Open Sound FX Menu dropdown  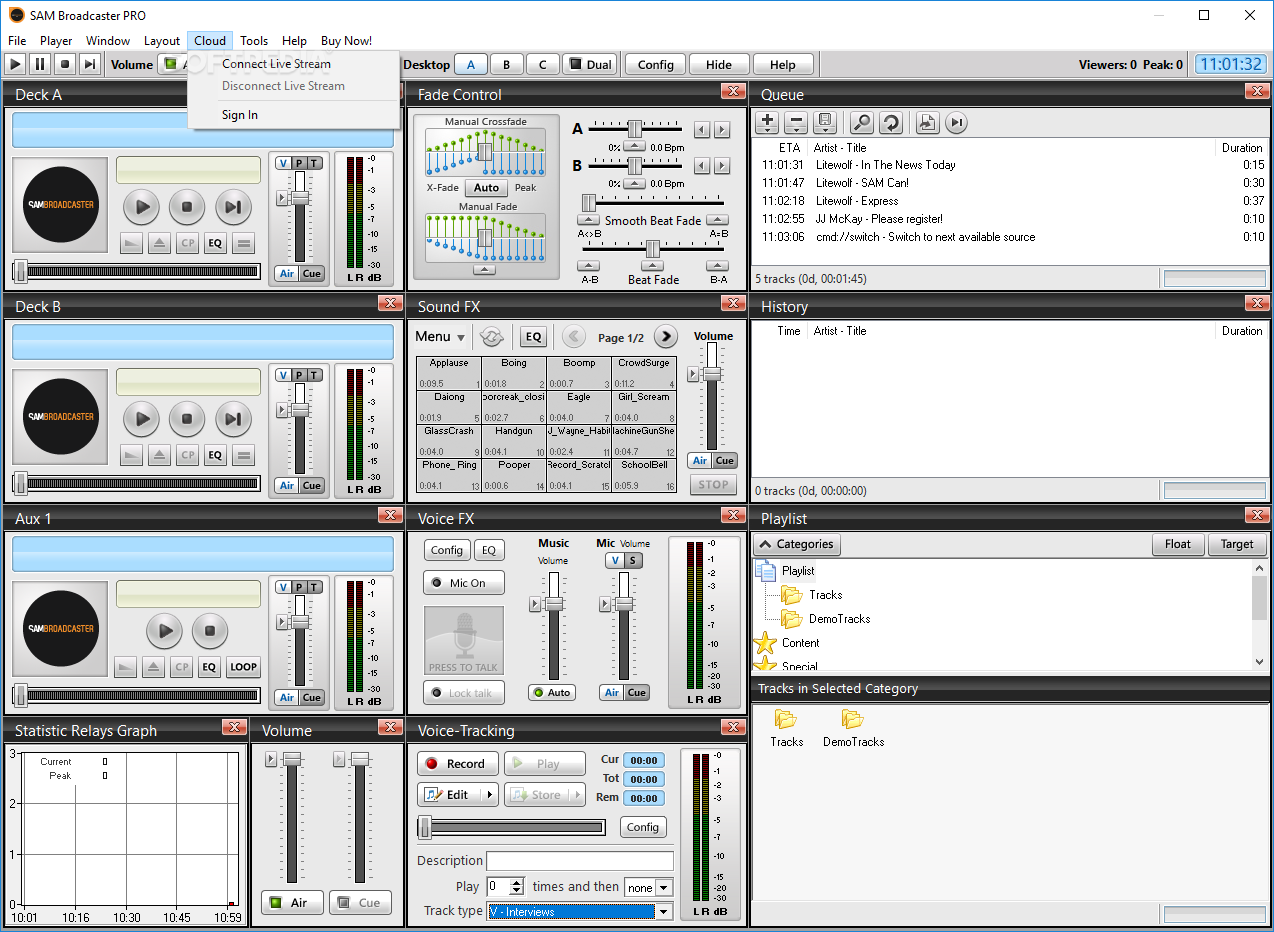[x=440, y=337]
